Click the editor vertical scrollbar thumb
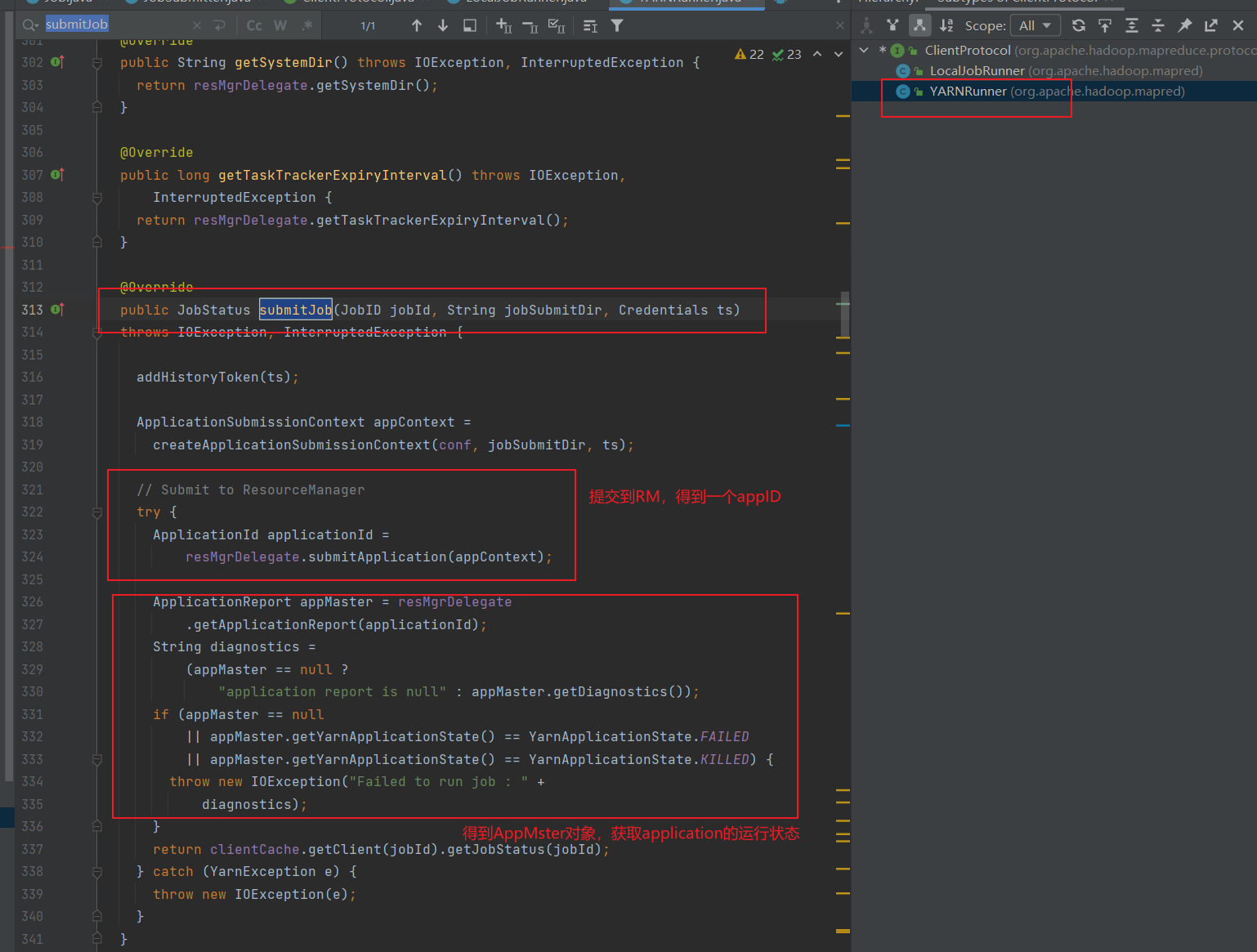Viewport: 1257px width, 952px height. [x=845, y=315]
